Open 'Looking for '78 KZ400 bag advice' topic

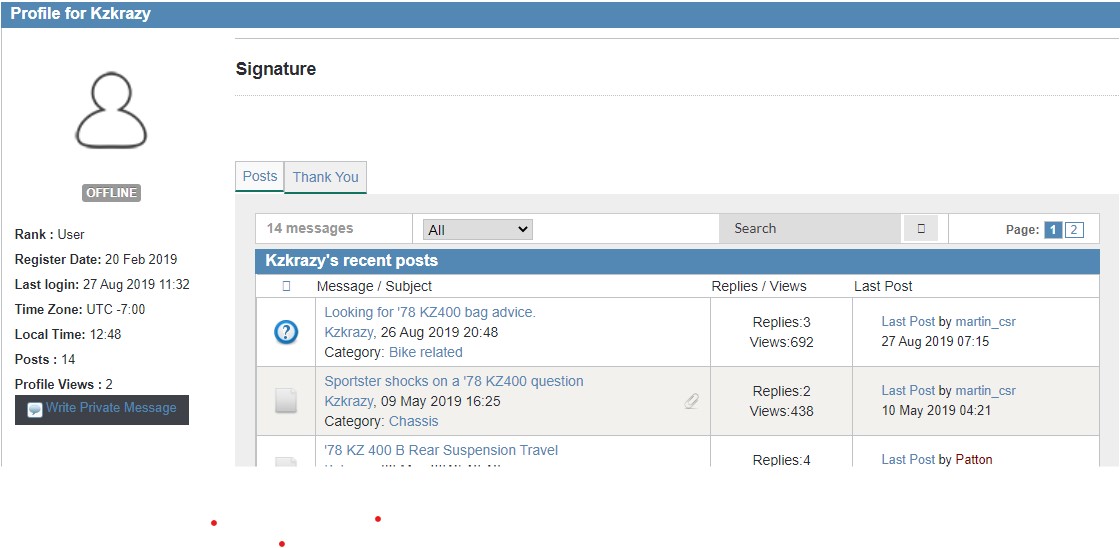(430, 312)
